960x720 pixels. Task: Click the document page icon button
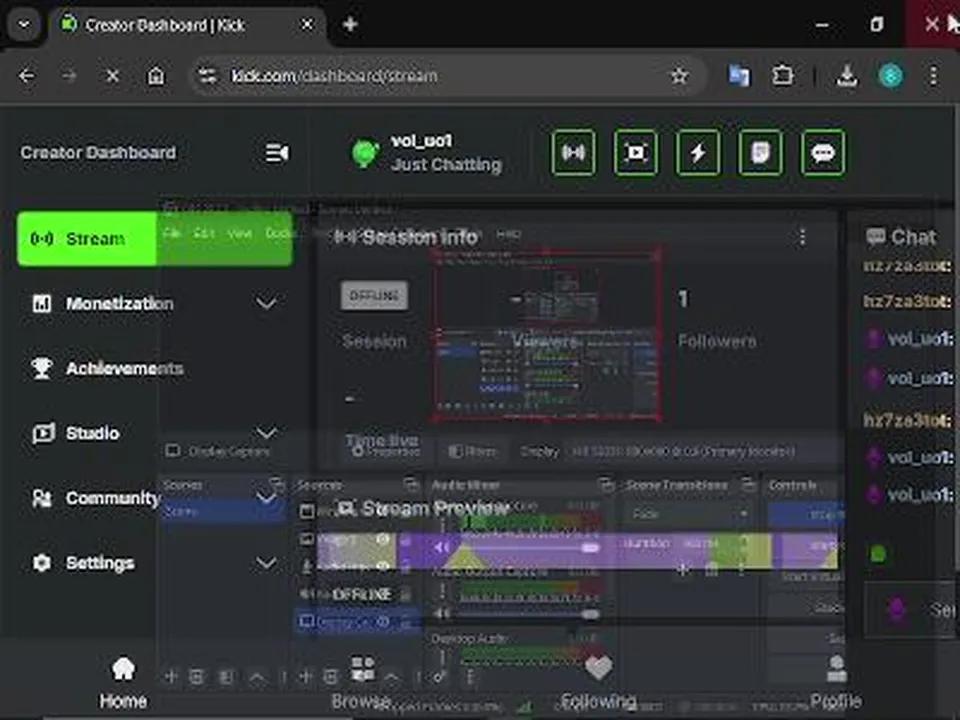(760, 152)
